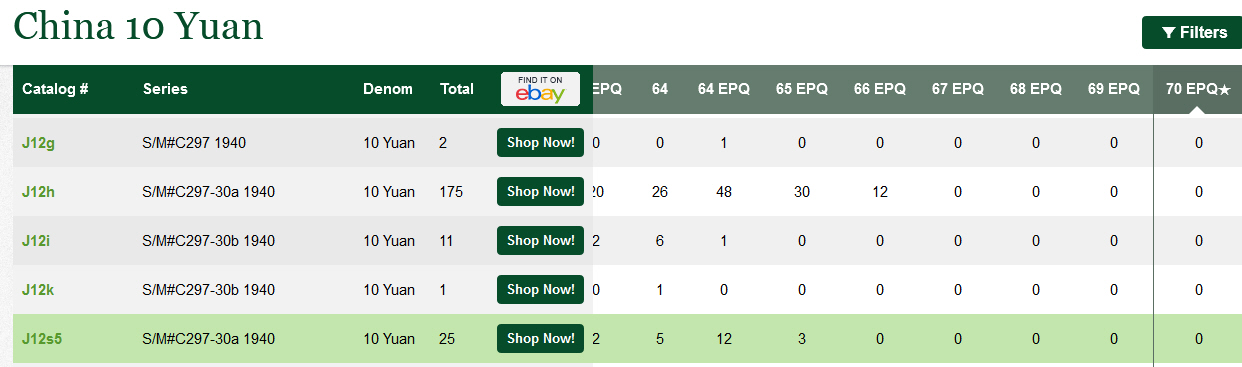The image size is (1242, 367).
Task: Select the 64 EPQ column header
Action: 723,89
